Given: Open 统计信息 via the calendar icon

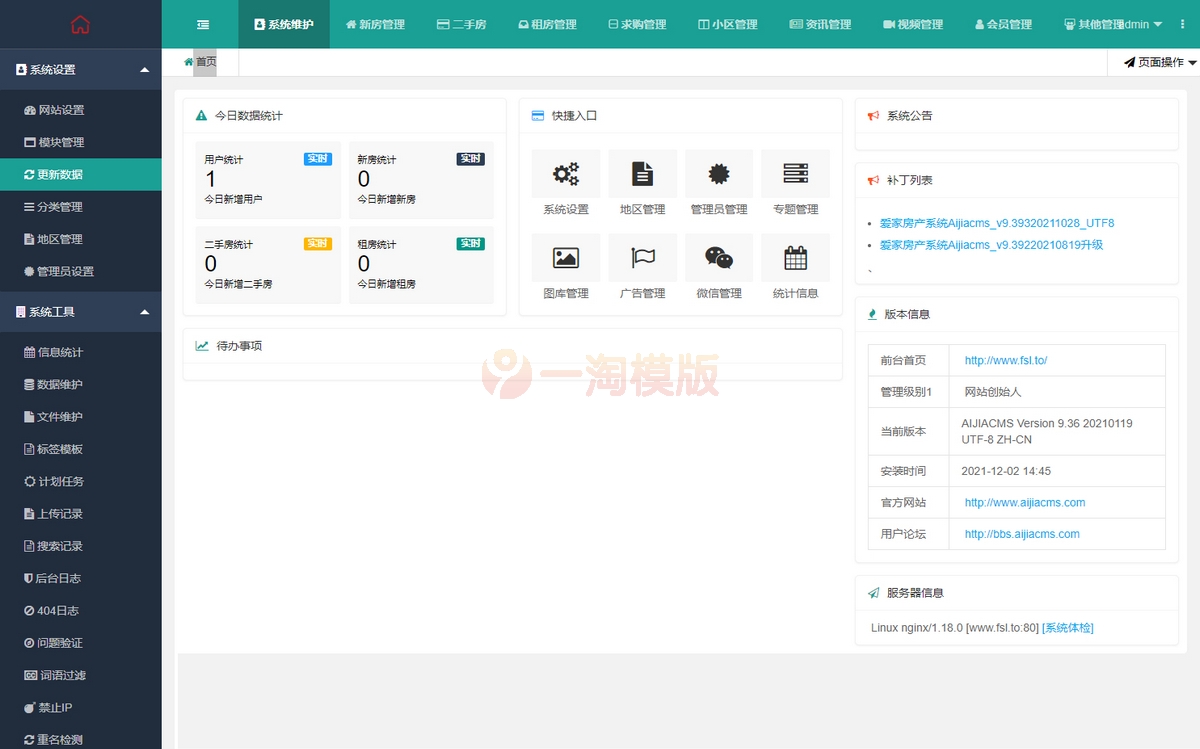Looking at the screenshot, I should pos(795,259).
